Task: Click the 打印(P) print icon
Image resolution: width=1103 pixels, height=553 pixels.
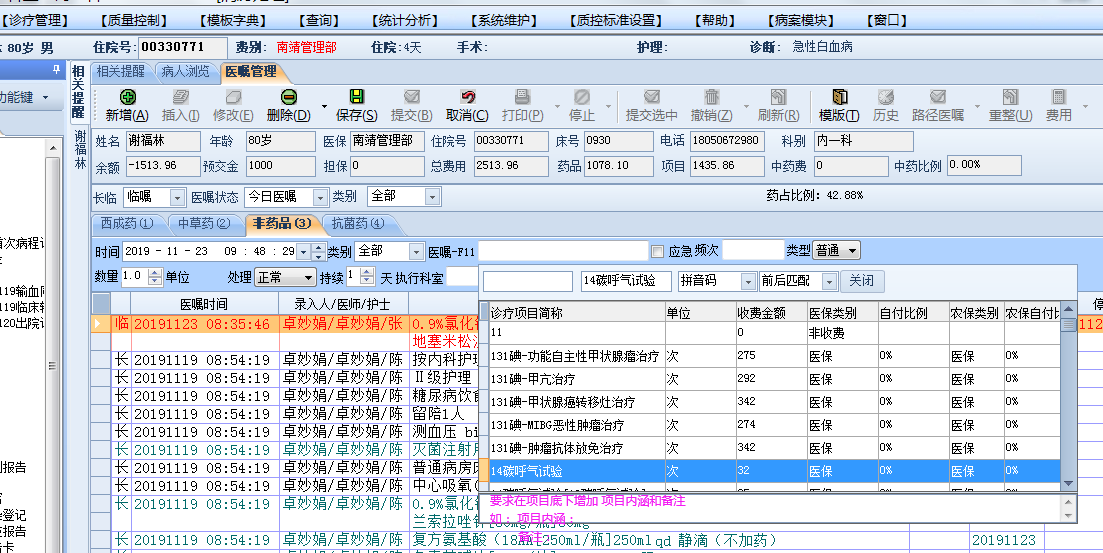Action: (x=522, y=97)
